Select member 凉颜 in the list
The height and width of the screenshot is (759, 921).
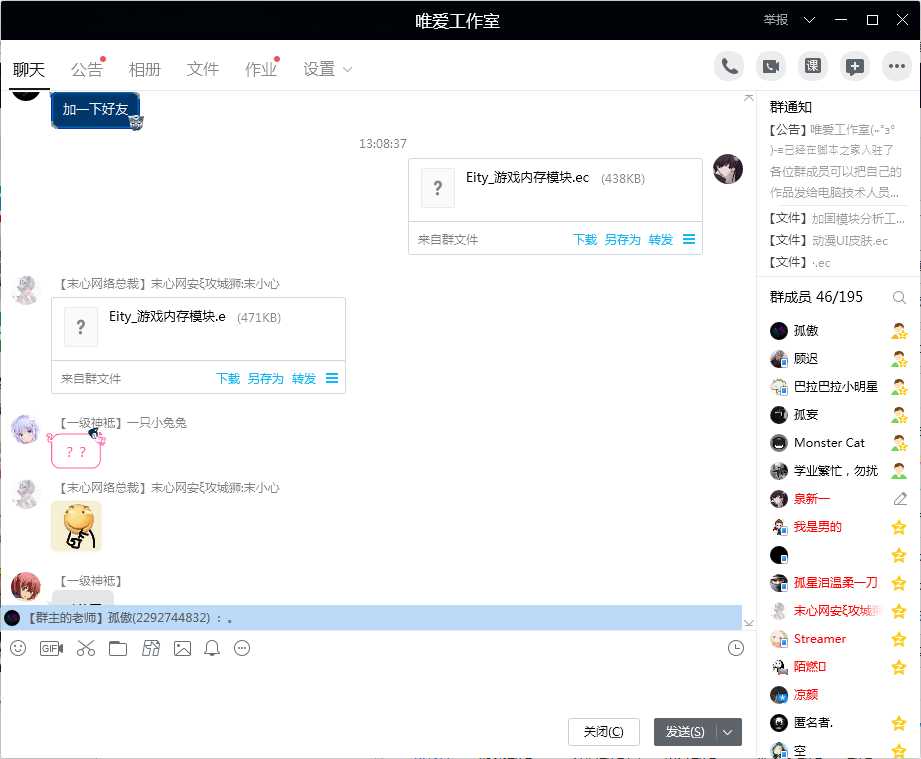(838, 694)
